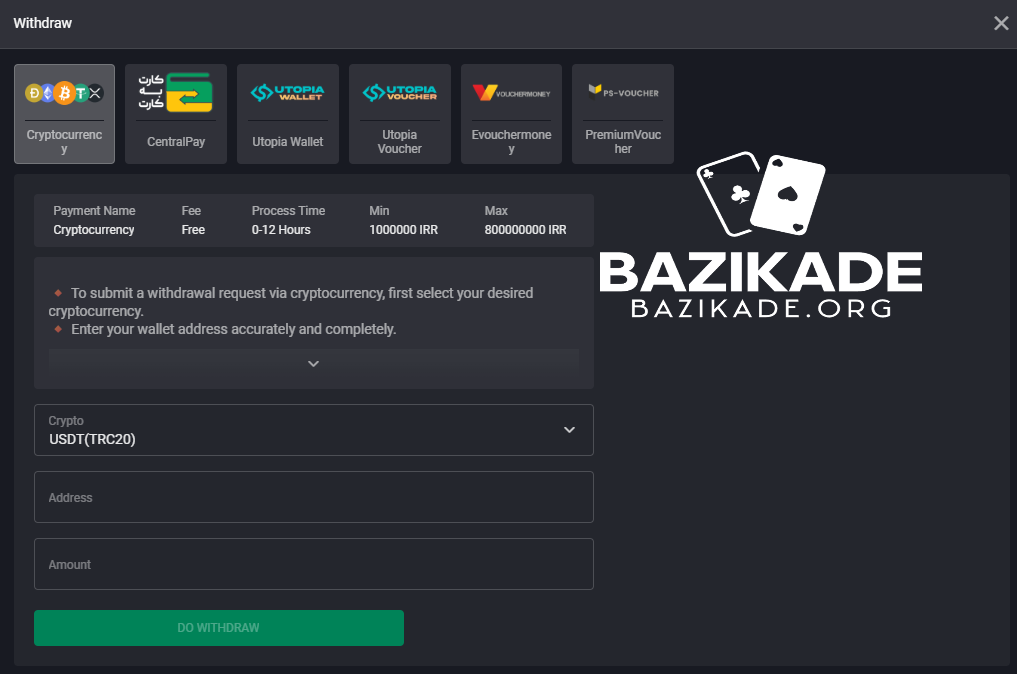
Task: Focus the Amount input field
Action: (313, 564)
